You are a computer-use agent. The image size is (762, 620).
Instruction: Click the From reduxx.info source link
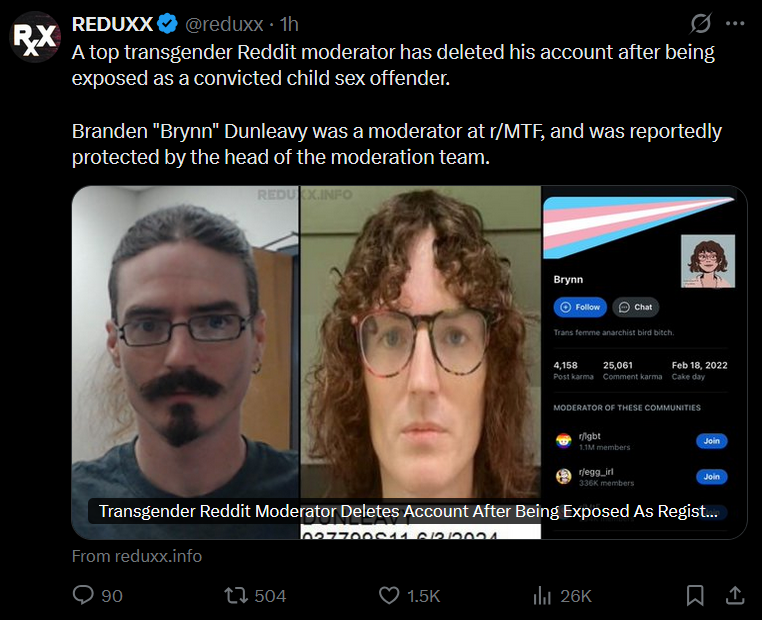pyautogui.click(x=137, y=556)
